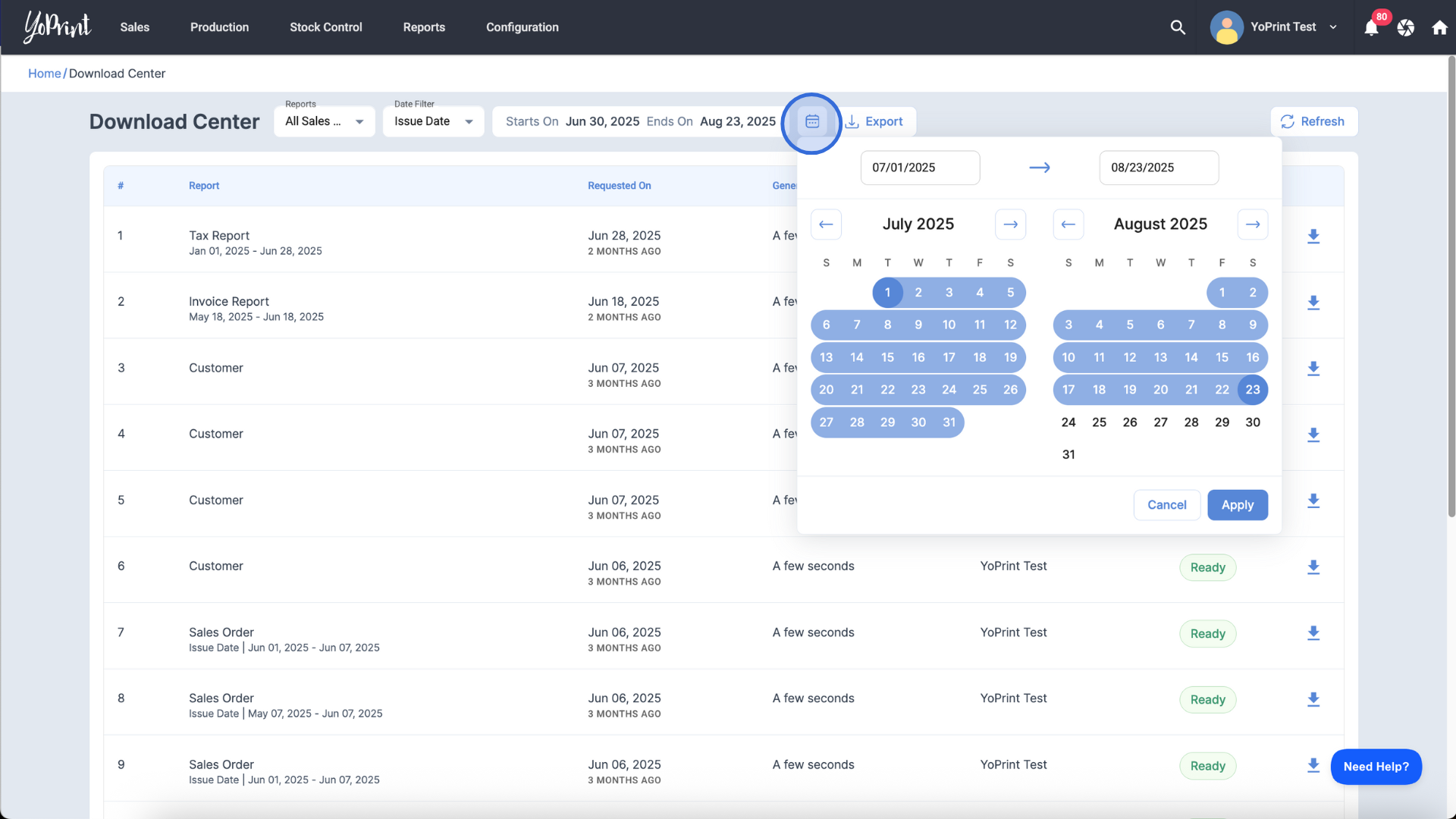
Task: Click the Invoice Report row title
Action: (x=229, y=302)
